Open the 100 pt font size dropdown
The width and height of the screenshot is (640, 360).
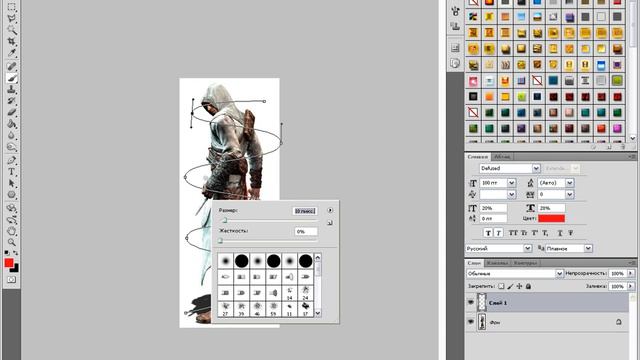[511, 183]
